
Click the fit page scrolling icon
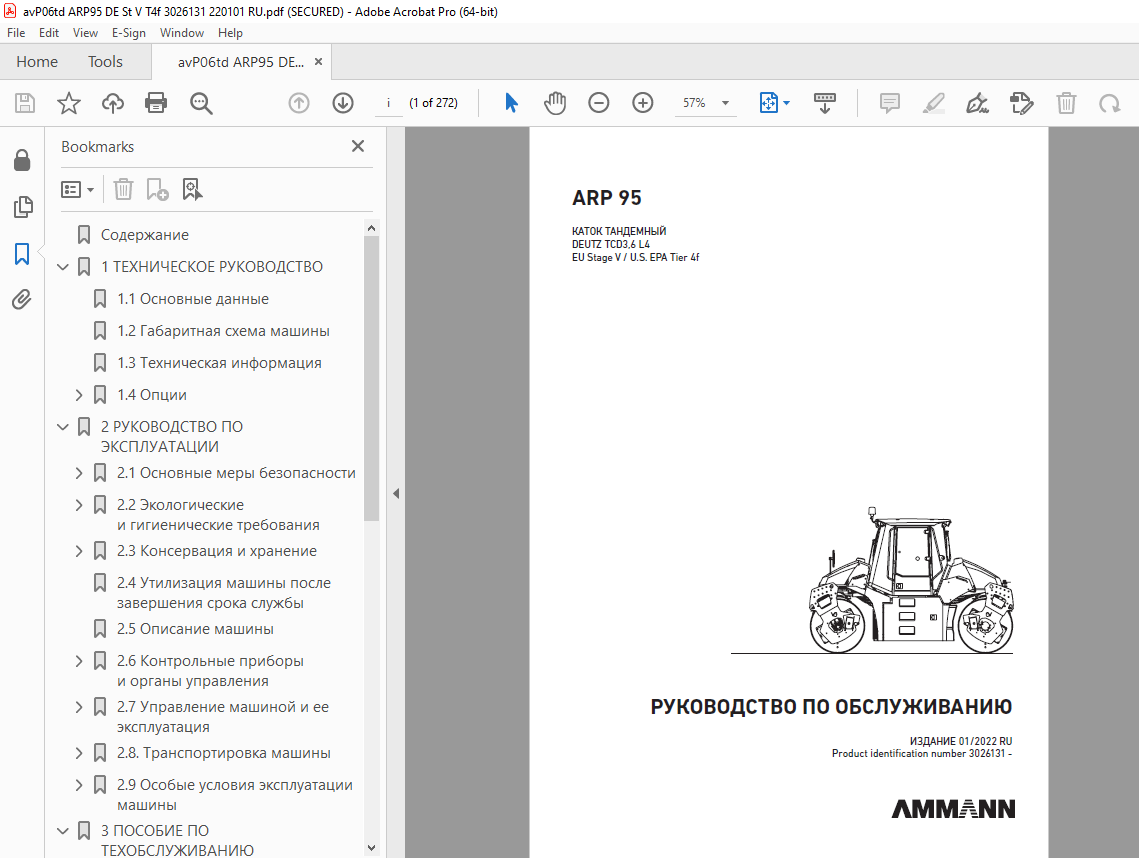pyautogui.click(x=769, y=103)
